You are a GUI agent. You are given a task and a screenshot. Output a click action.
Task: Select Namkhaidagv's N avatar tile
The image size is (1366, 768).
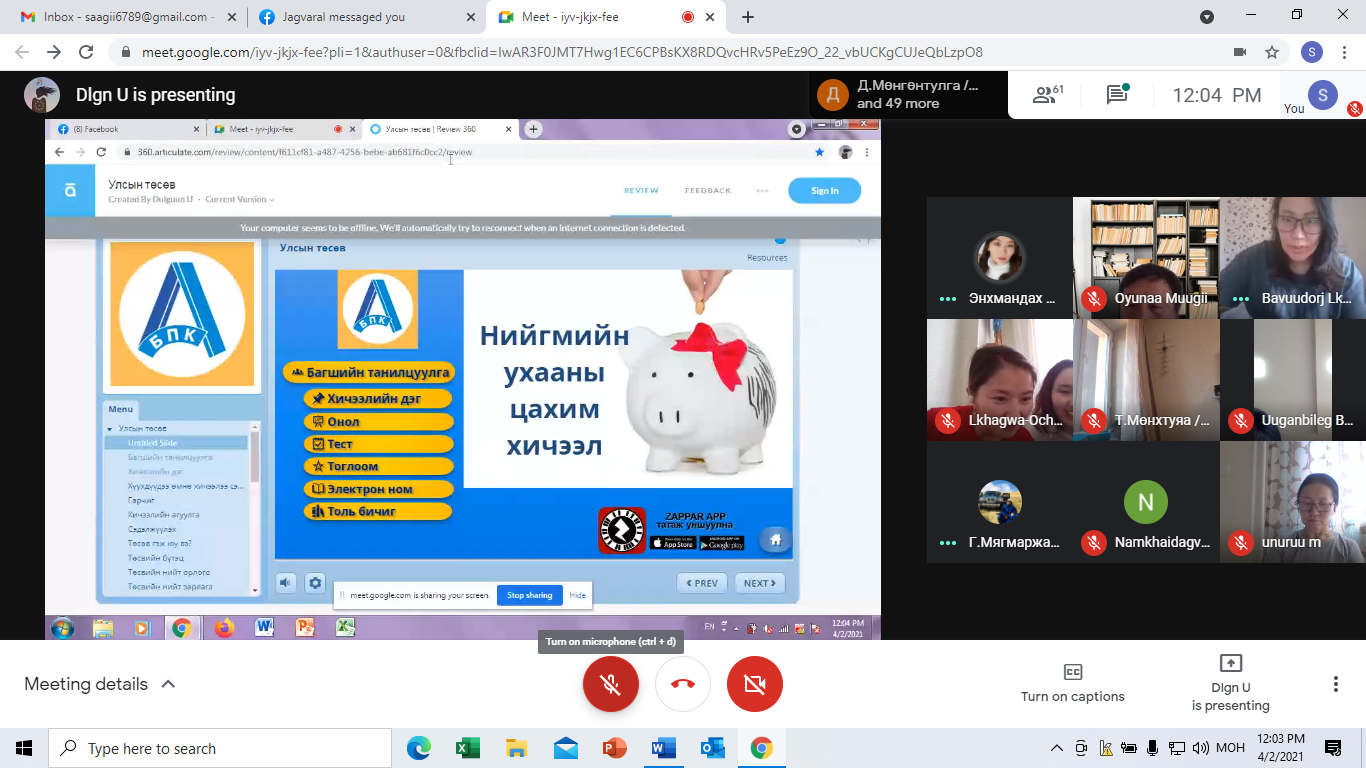pos(1146,502)
